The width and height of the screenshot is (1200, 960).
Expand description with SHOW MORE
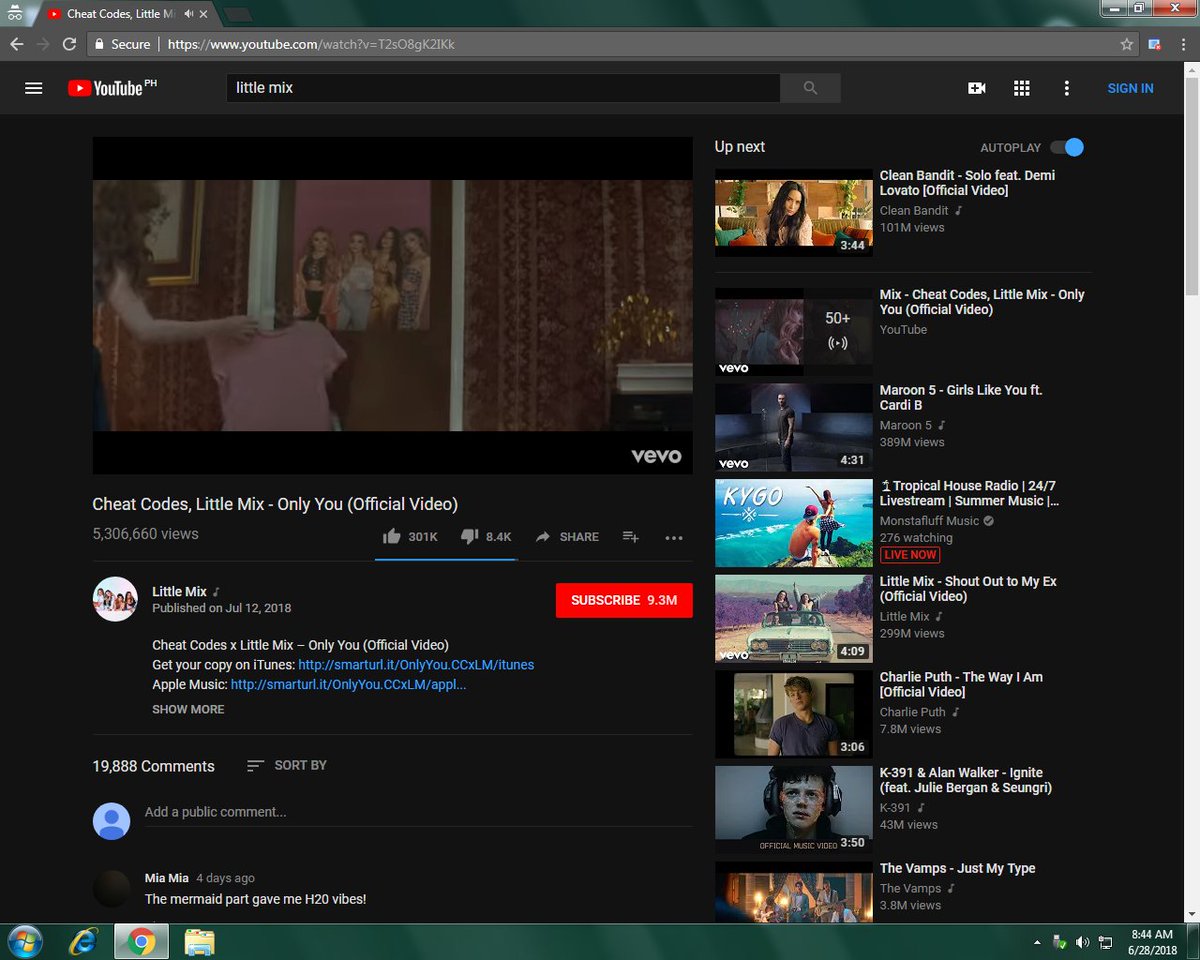tap(188, 709)
